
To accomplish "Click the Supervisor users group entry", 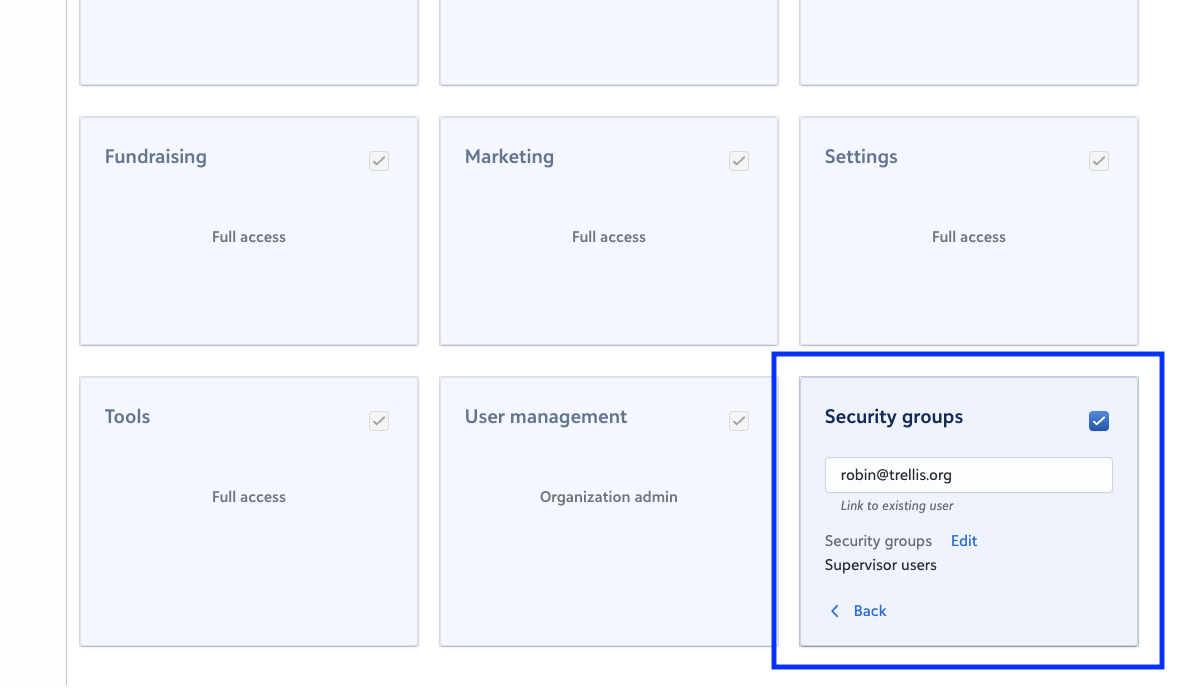I will (x=881, y=565).
